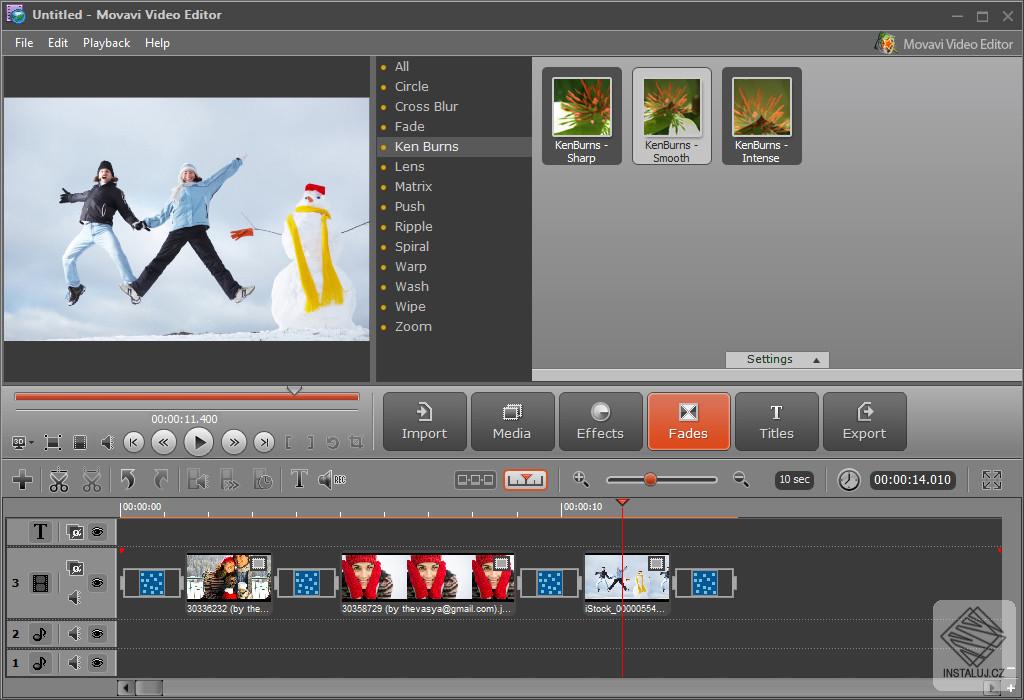Click the preview seek bar
Screen dimensions: 1024x700
coord(187,396)
